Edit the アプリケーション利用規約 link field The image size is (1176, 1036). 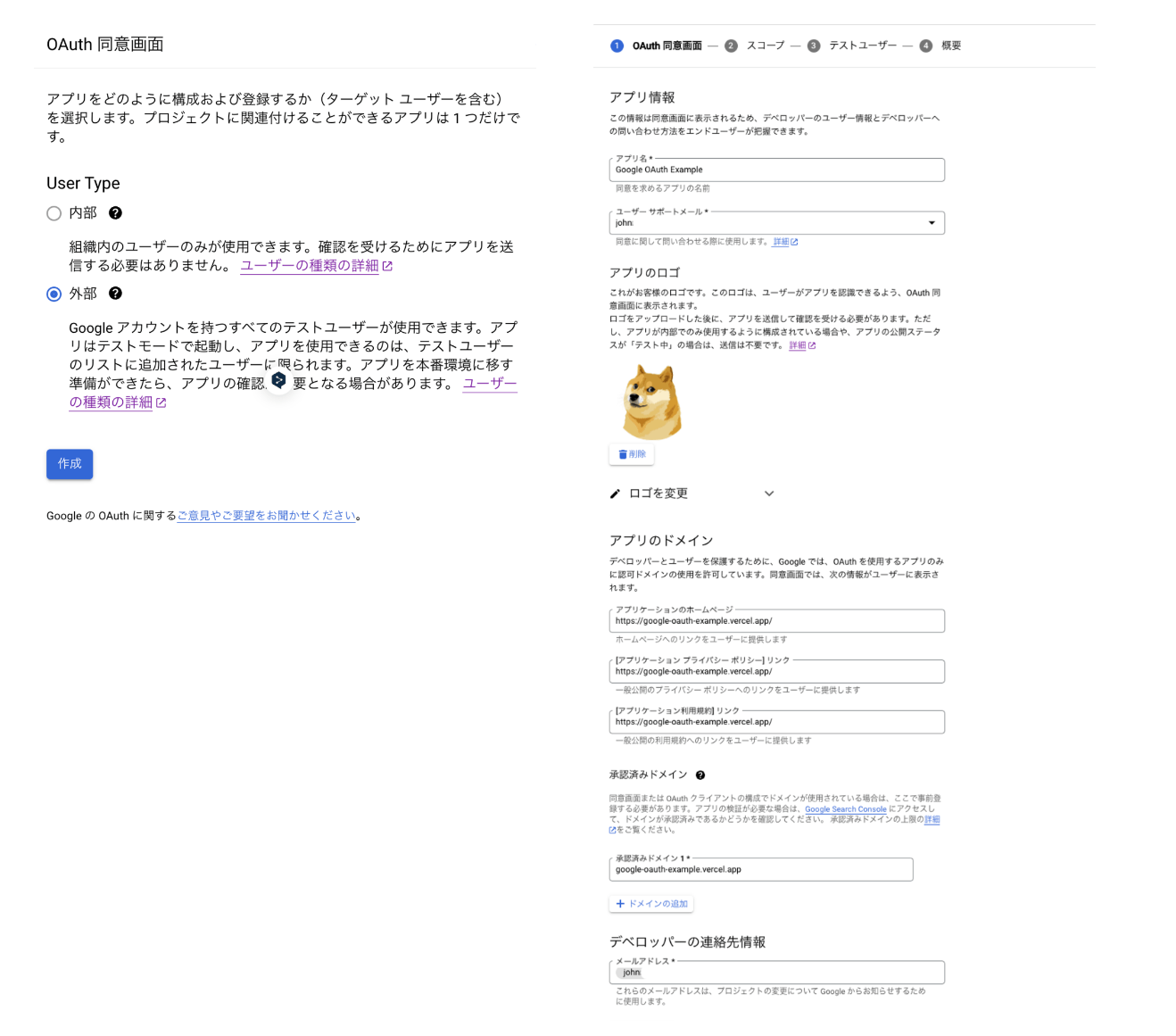tap(776, 722)
